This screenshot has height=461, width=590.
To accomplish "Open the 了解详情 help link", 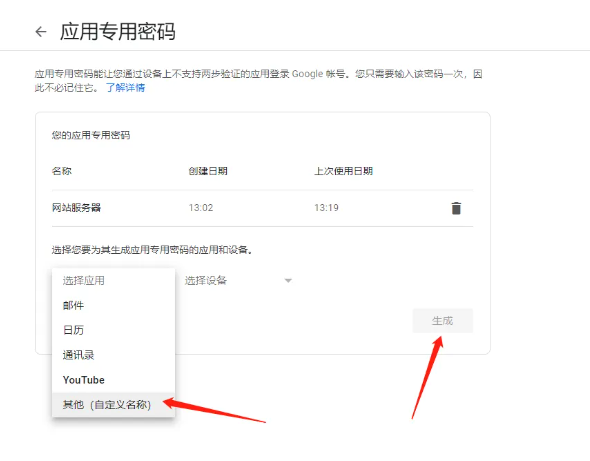I will click(x=125, y=88).
